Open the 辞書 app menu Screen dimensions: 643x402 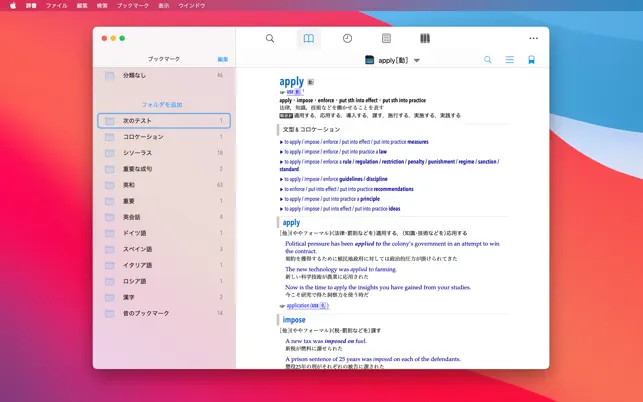tap(31, 6)
